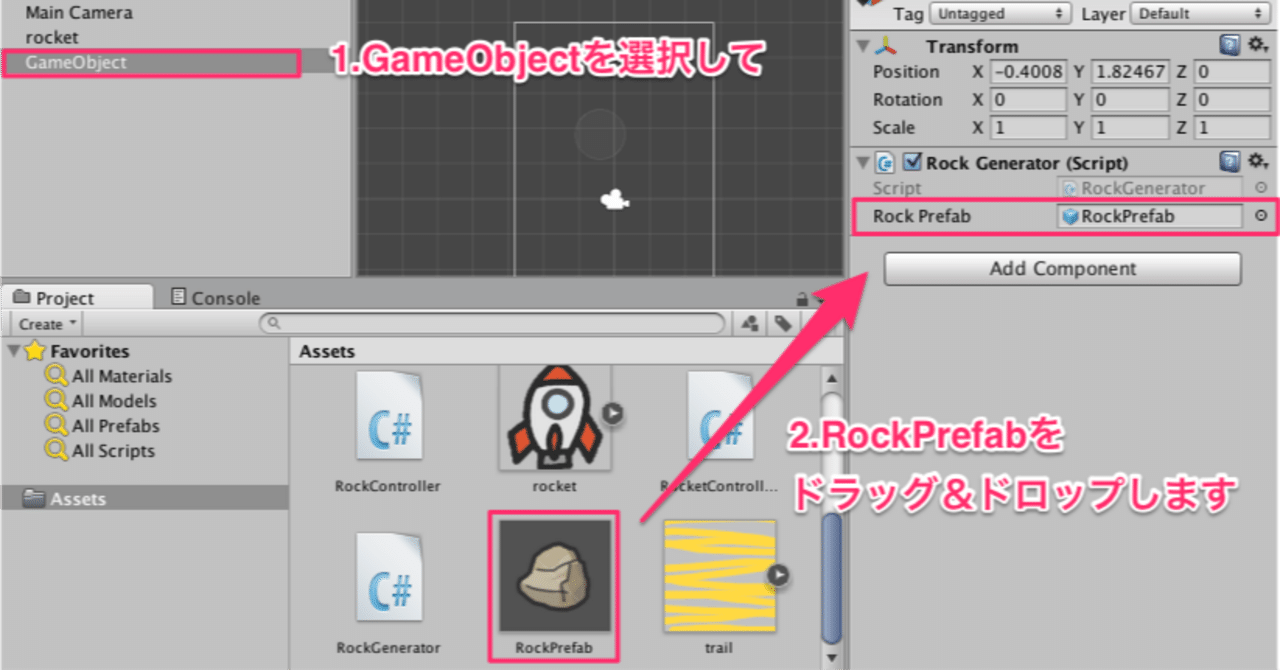1280x670 pixels.
Task: Click the Rock Prefab object picker circle
Action: click(1261, 216)
